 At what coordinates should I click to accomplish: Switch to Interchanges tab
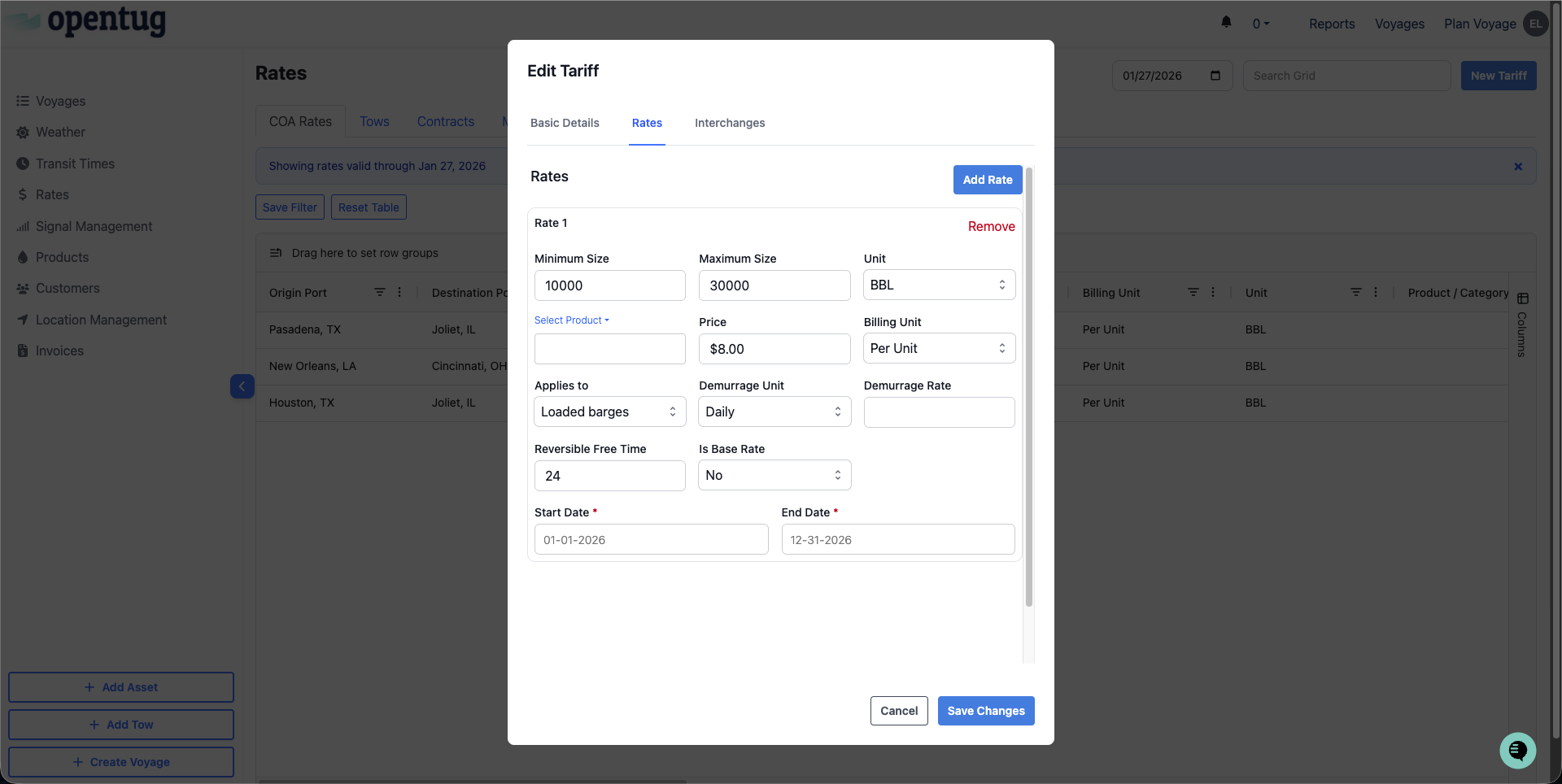point(729,123)
